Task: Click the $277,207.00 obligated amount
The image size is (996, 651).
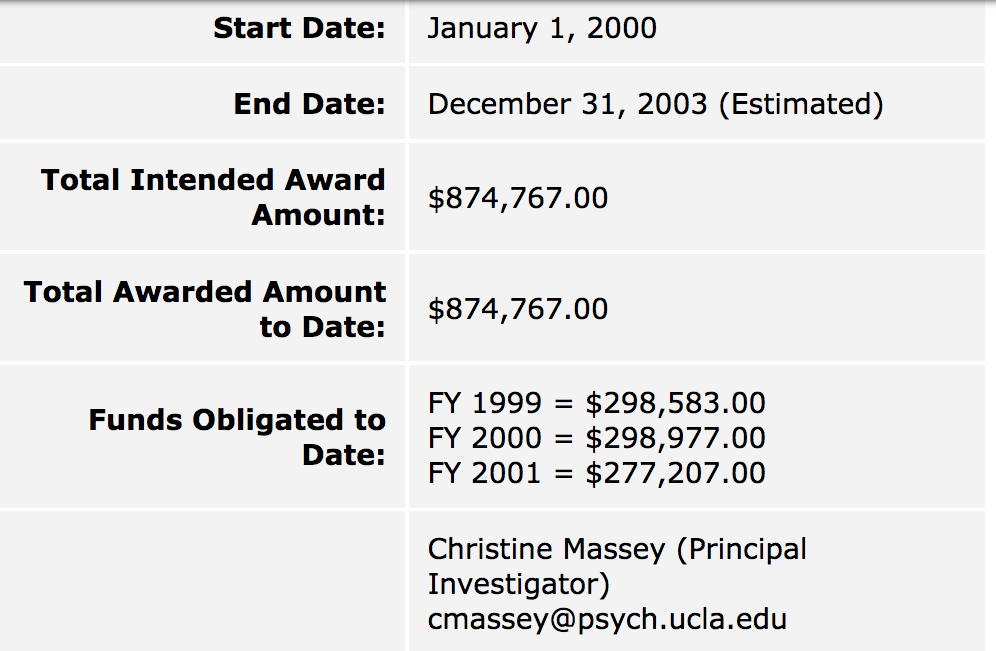Action: (x=676, y=472)
